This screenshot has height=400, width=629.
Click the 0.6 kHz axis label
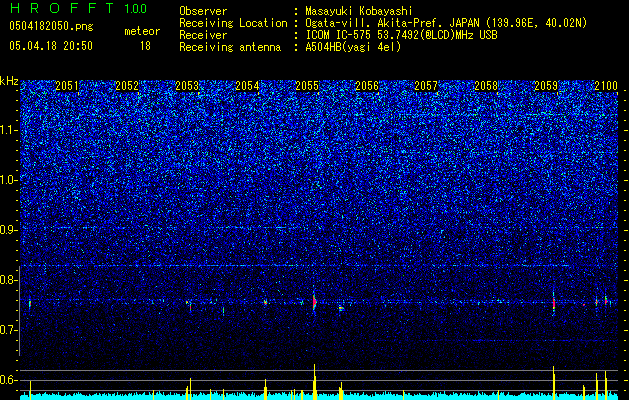(9, 380)
